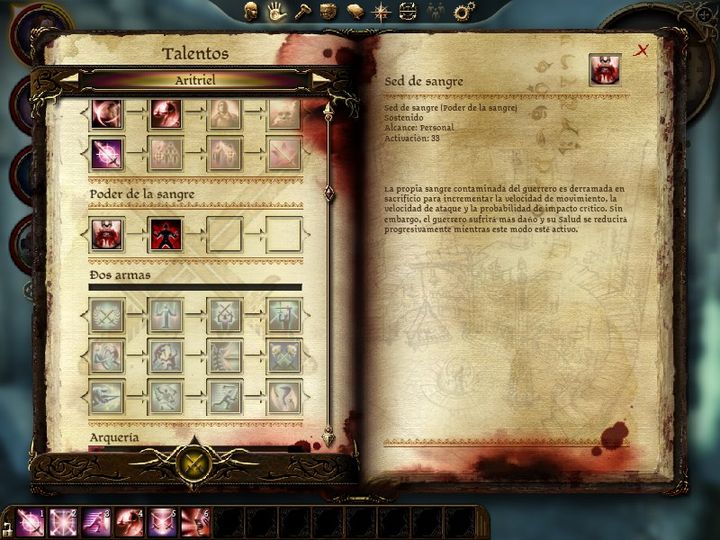Click the 'Alcance: Personal' text

coord(419,128)
